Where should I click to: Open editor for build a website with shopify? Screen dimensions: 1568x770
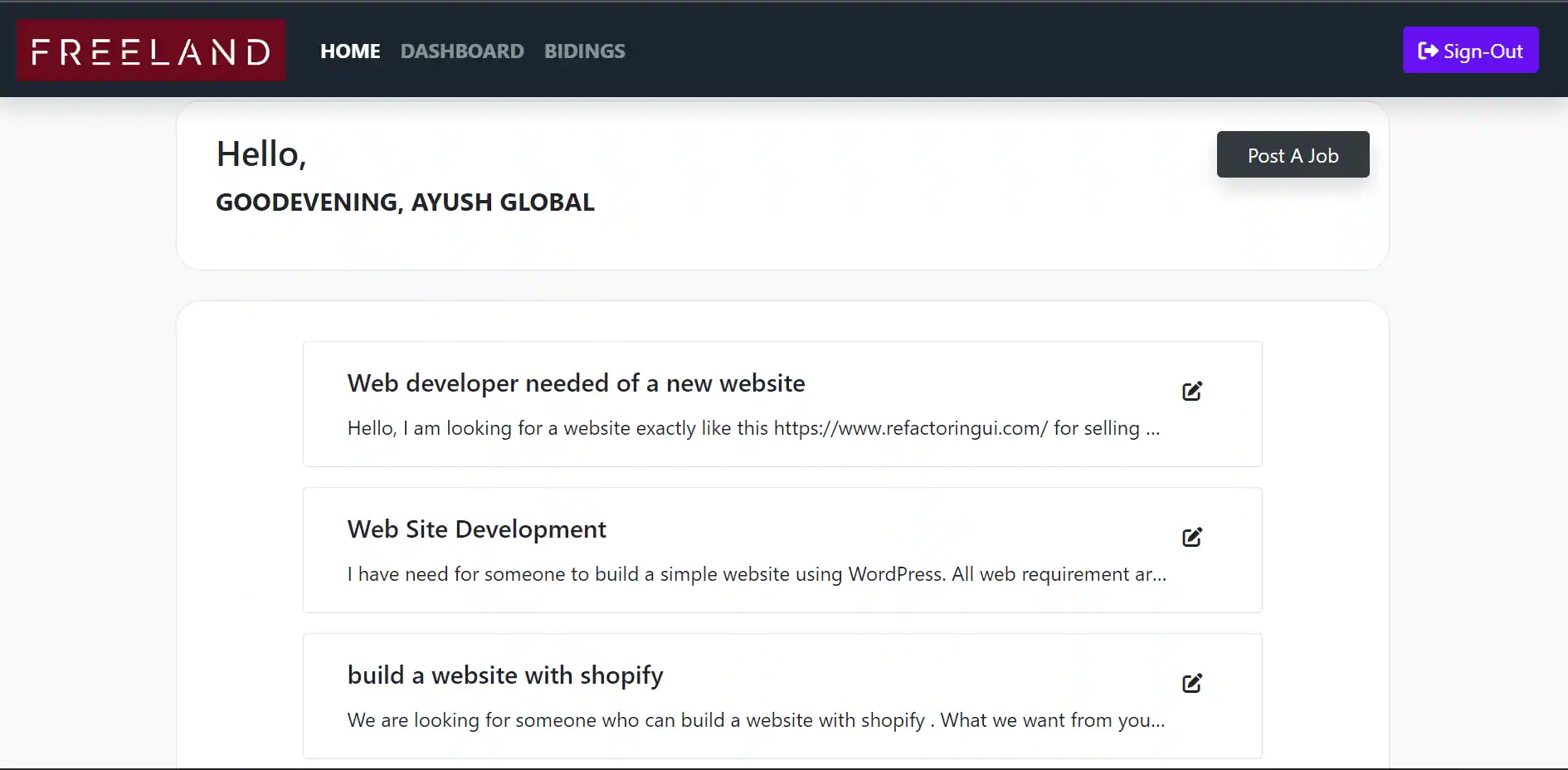(1192, 683)
